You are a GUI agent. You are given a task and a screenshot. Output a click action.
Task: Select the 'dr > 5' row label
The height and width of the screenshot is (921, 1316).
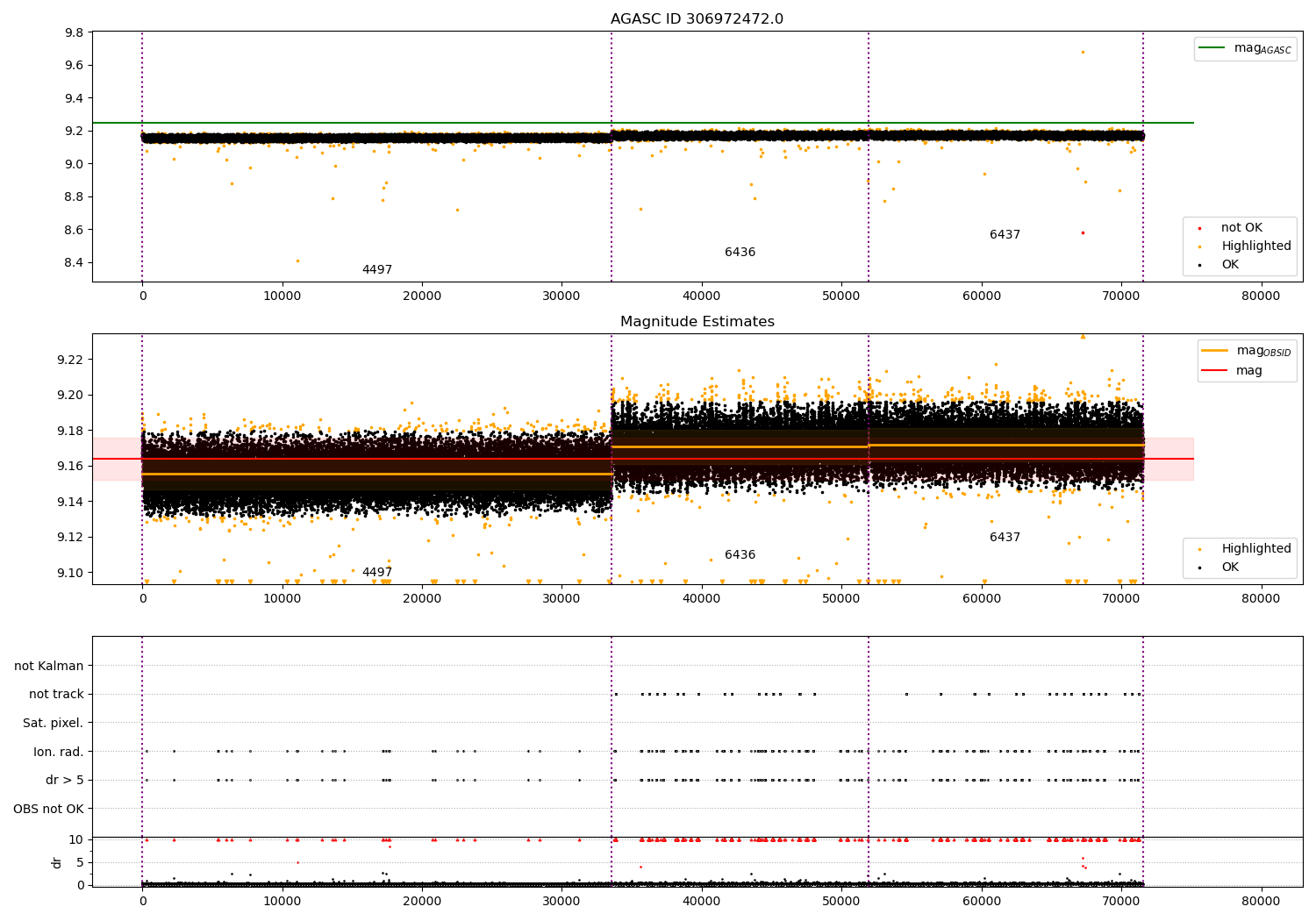point(65,781)
